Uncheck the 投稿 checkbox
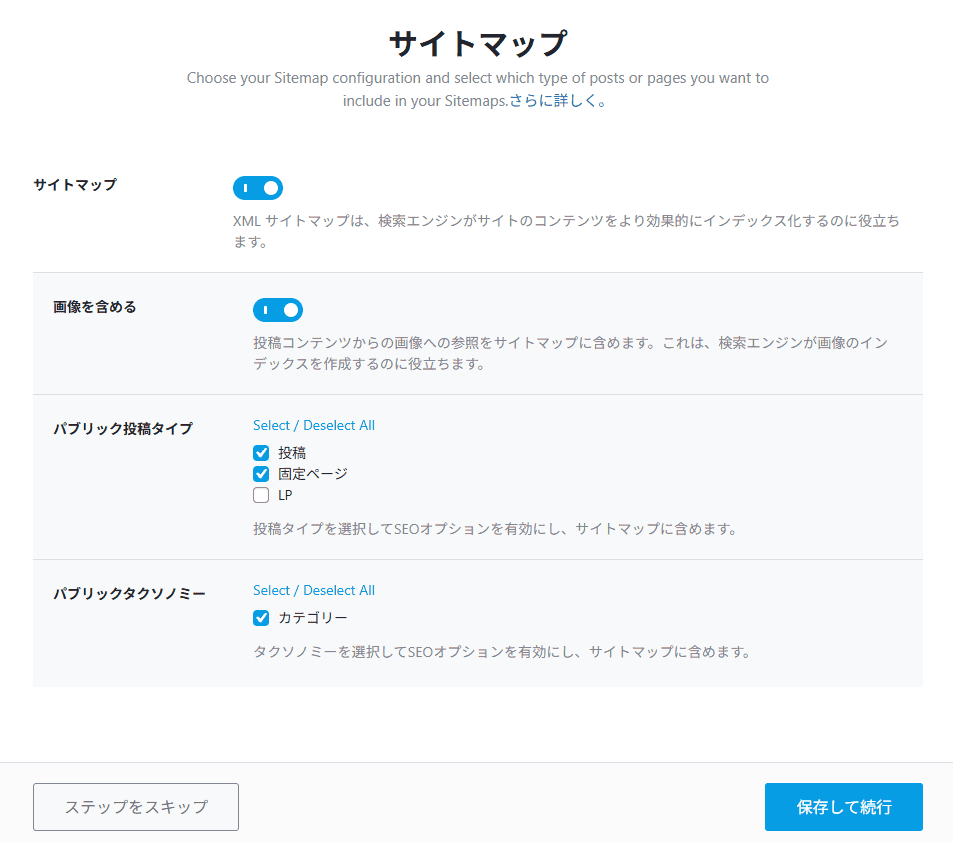Image resolution: width=953 pixels, height=843 pixels. coord(261,452)
